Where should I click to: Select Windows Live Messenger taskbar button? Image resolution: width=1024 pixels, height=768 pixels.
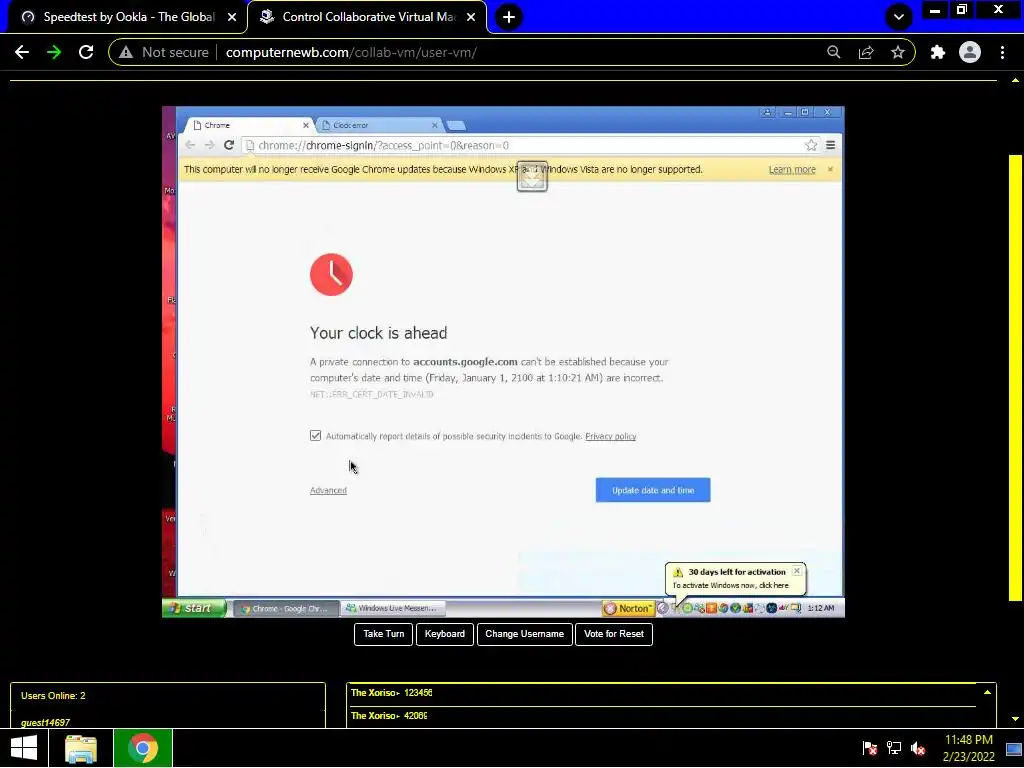tap(392, 608)
